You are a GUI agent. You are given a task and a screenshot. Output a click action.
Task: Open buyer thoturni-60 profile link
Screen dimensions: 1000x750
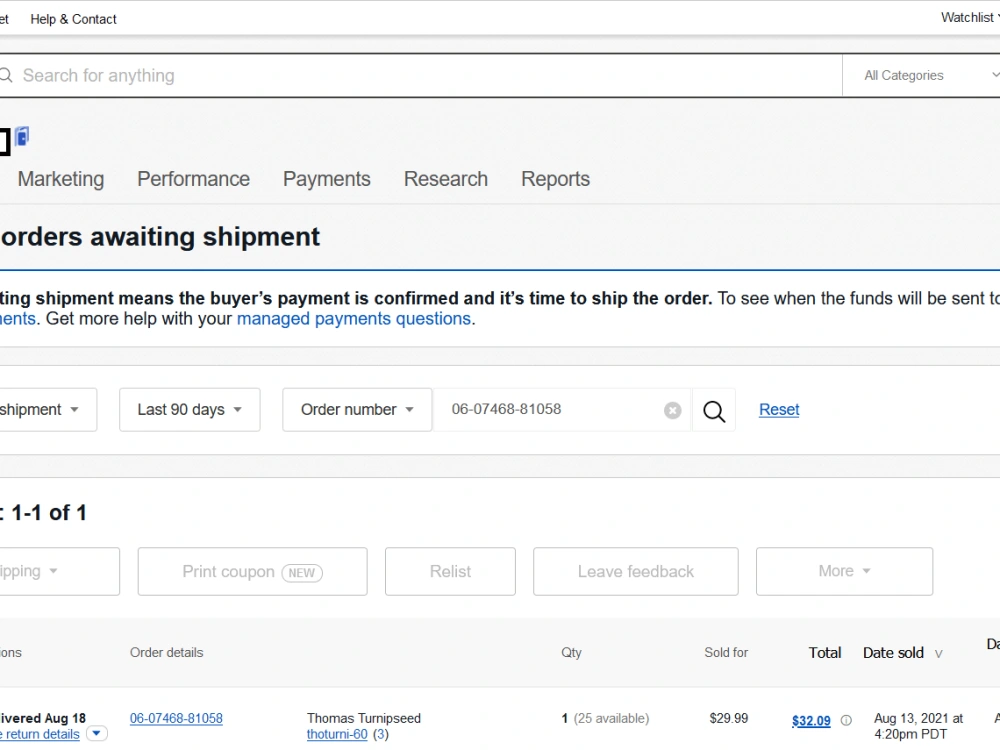click(x=337, y=734)
